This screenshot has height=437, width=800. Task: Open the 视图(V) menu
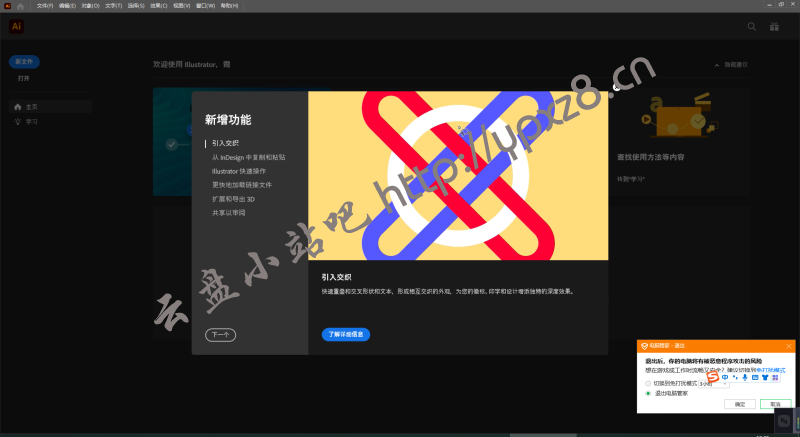coord(182,6)
